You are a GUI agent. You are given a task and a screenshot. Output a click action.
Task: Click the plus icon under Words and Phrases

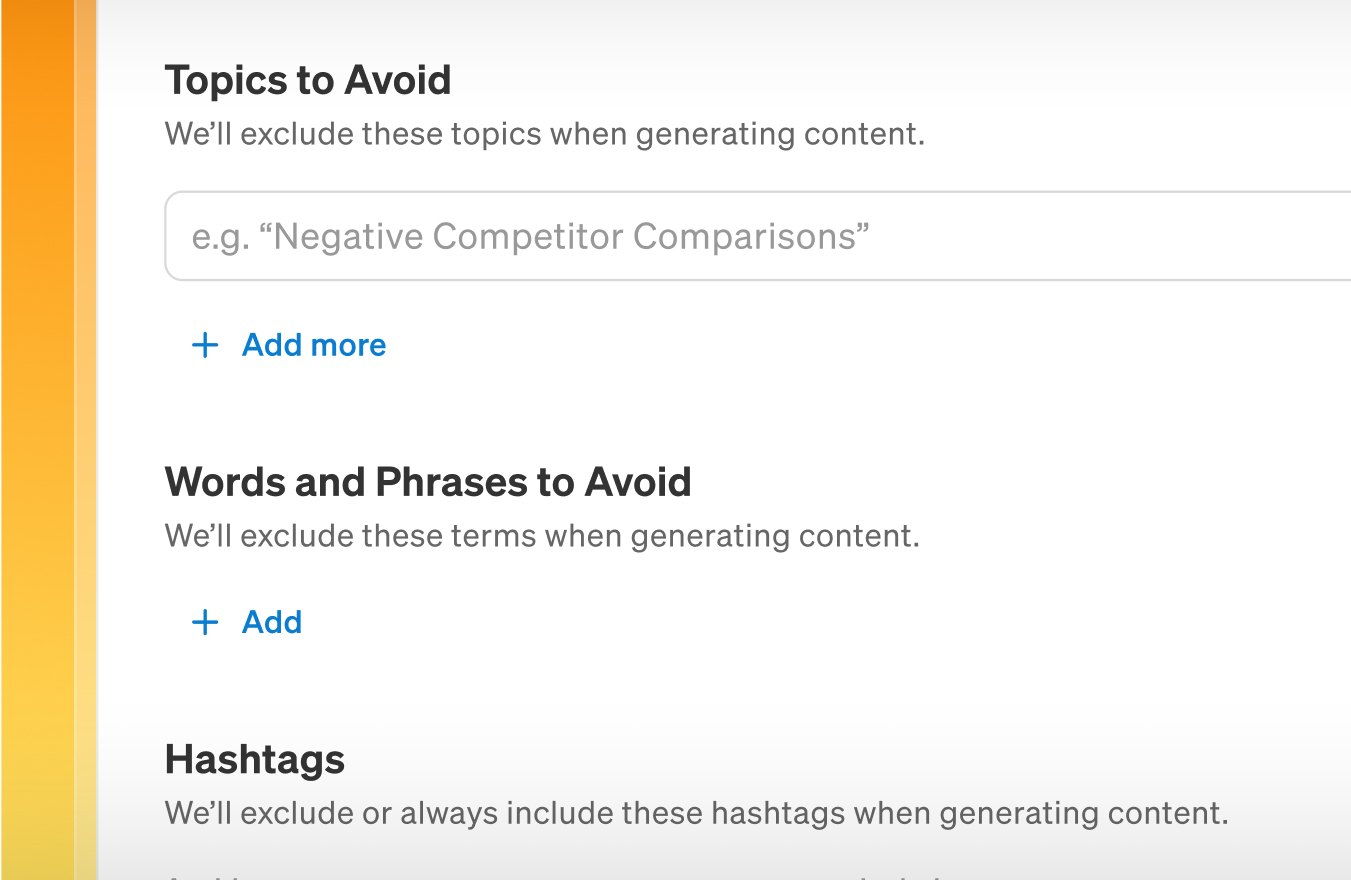point(205,623)
